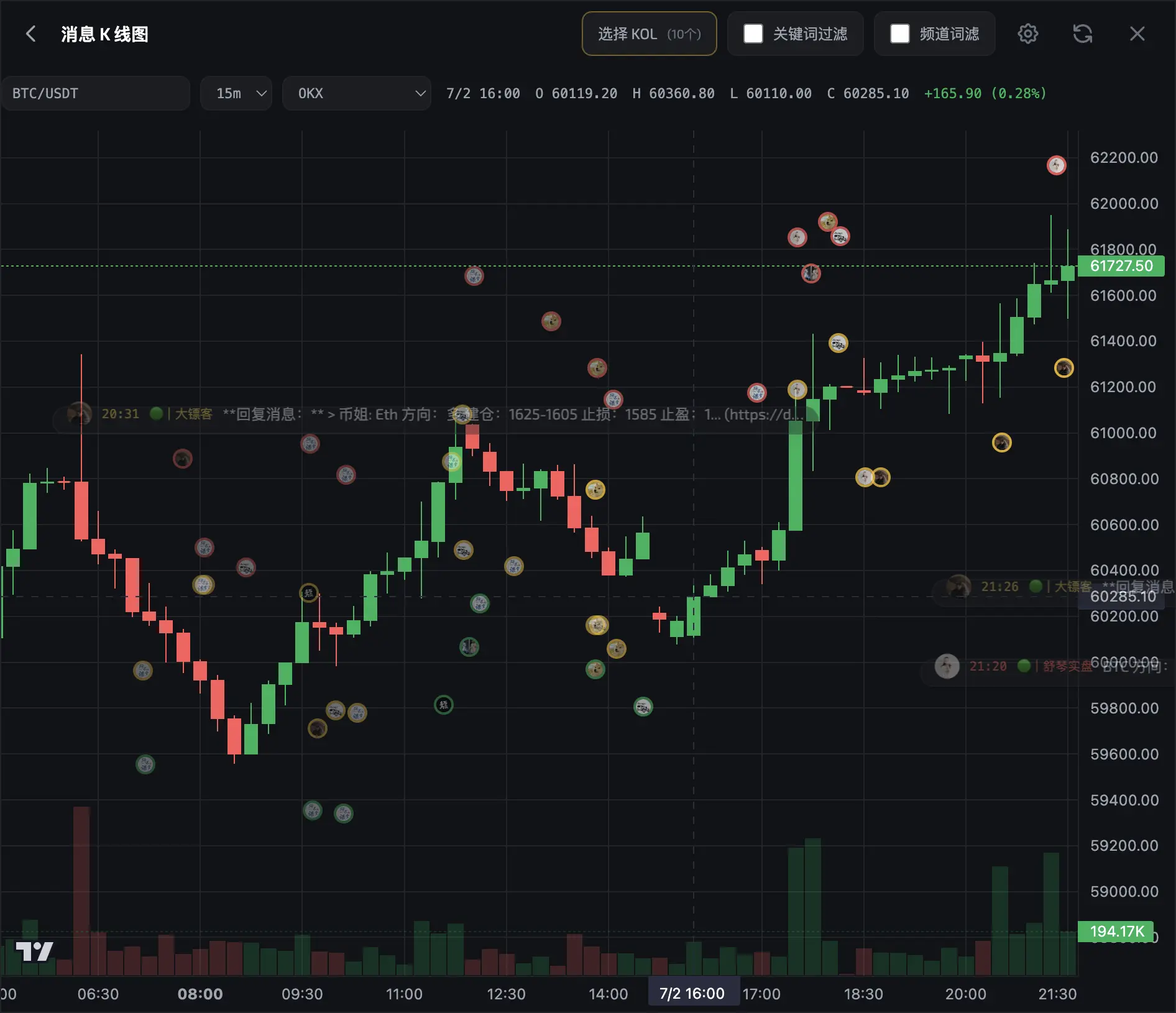Screen dimensions: 1176x1013
Task: Go back using the left arrow
Action: tap(31, 34)
